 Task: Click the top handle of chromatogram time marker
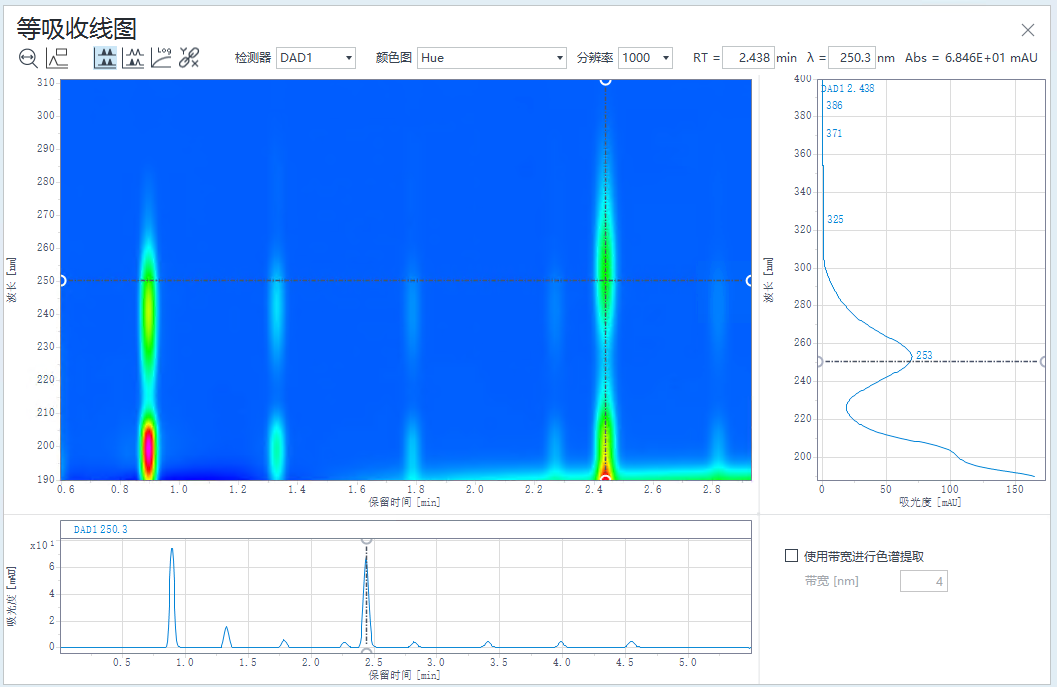366,539
